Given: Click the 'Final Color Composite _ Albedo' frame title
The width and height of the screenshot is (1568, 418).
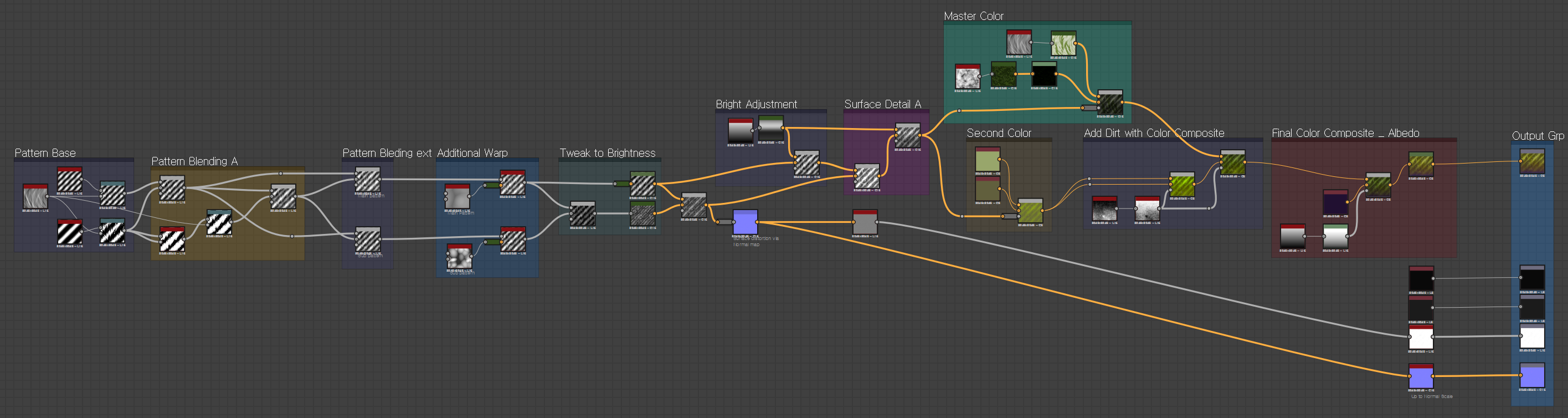Looking at the screenshot, I should (x=1345, y=133).
